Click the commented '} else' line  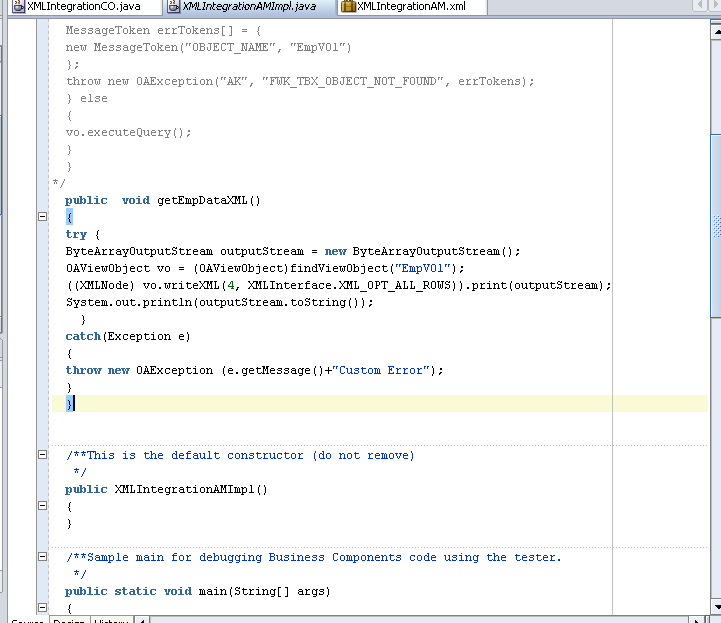(x=87, y=99)
